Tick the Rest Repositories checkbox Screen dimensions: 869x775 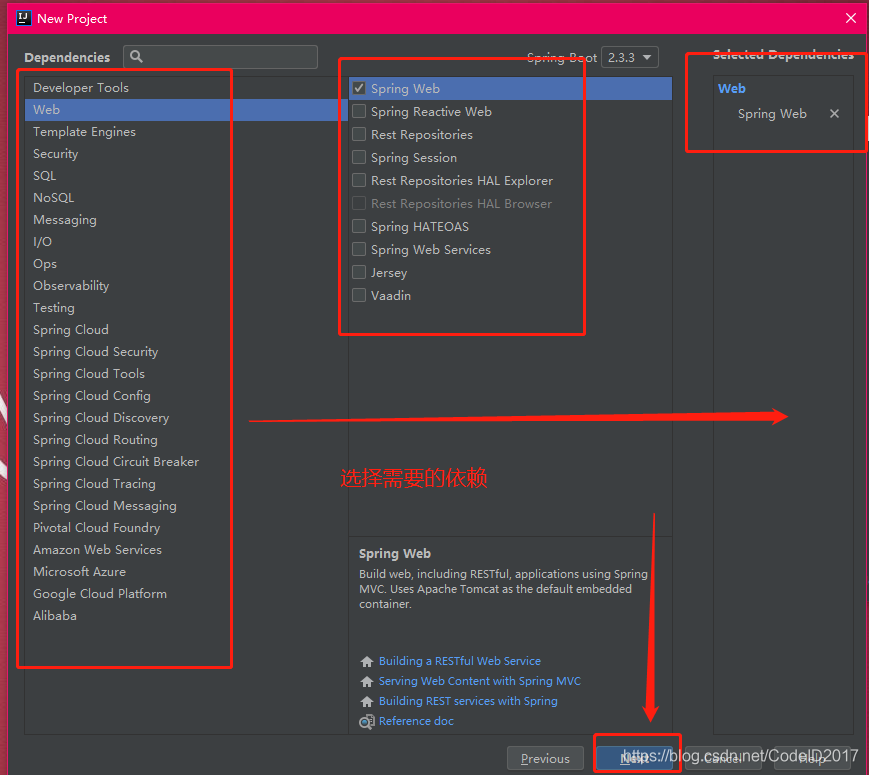tap(359, 134)
